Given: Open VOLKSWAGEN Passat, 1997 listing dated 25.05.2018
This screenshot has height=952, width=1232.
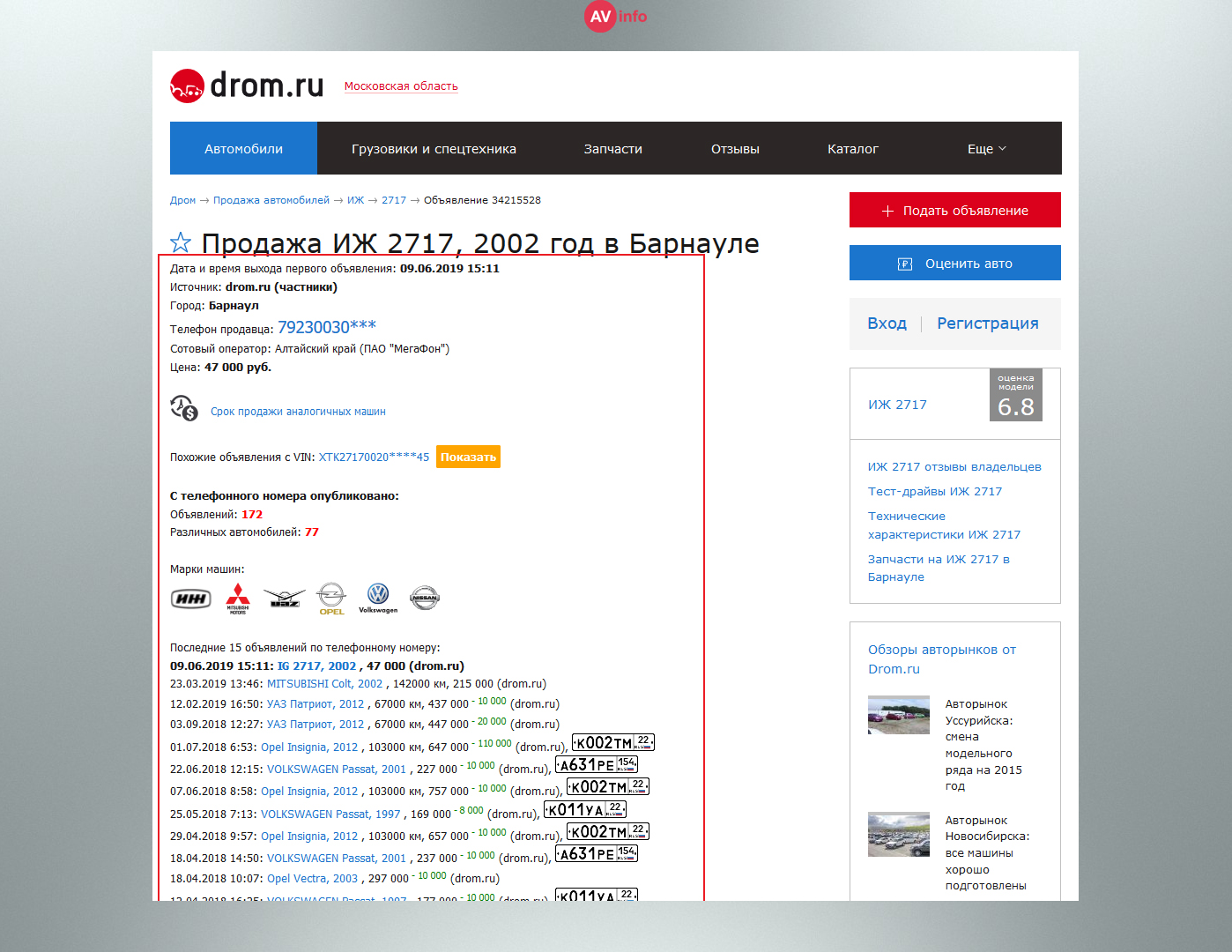Looking at the screenshot, I should tap(330, 814).
